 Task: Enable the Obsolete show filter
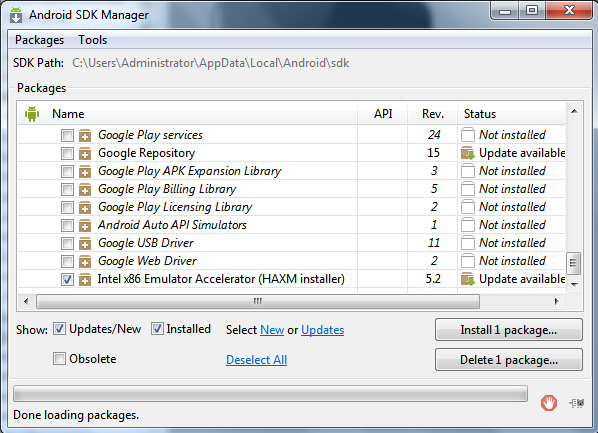pos(59,359)
